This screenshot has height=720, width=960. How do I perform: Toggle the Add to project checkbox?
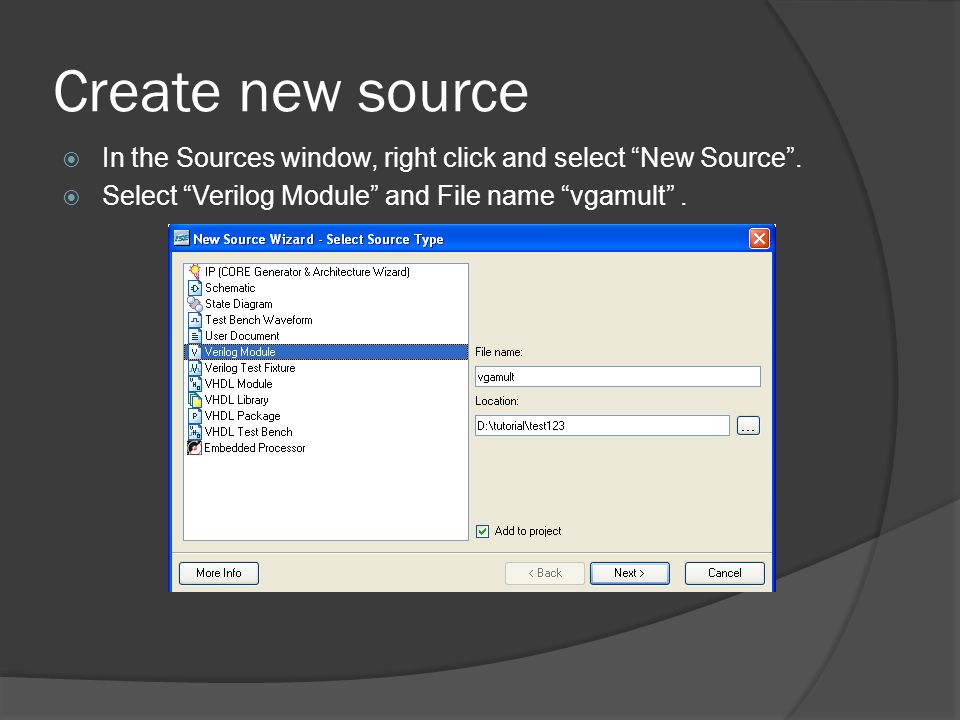point(482,531)
